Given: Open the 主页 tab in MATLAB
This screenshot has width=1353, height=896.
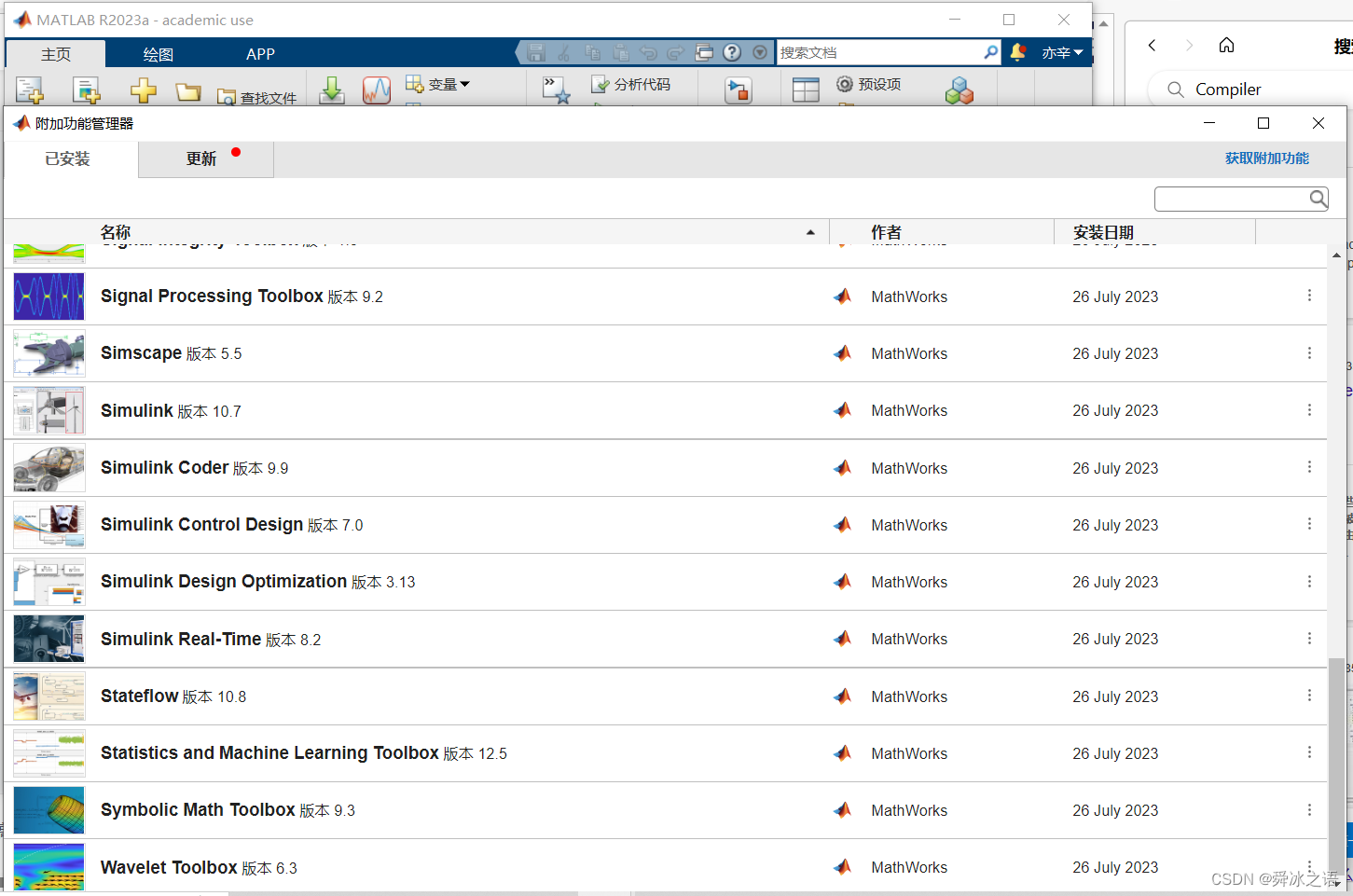Looking at the screenshot, I should tap(56, 53).
